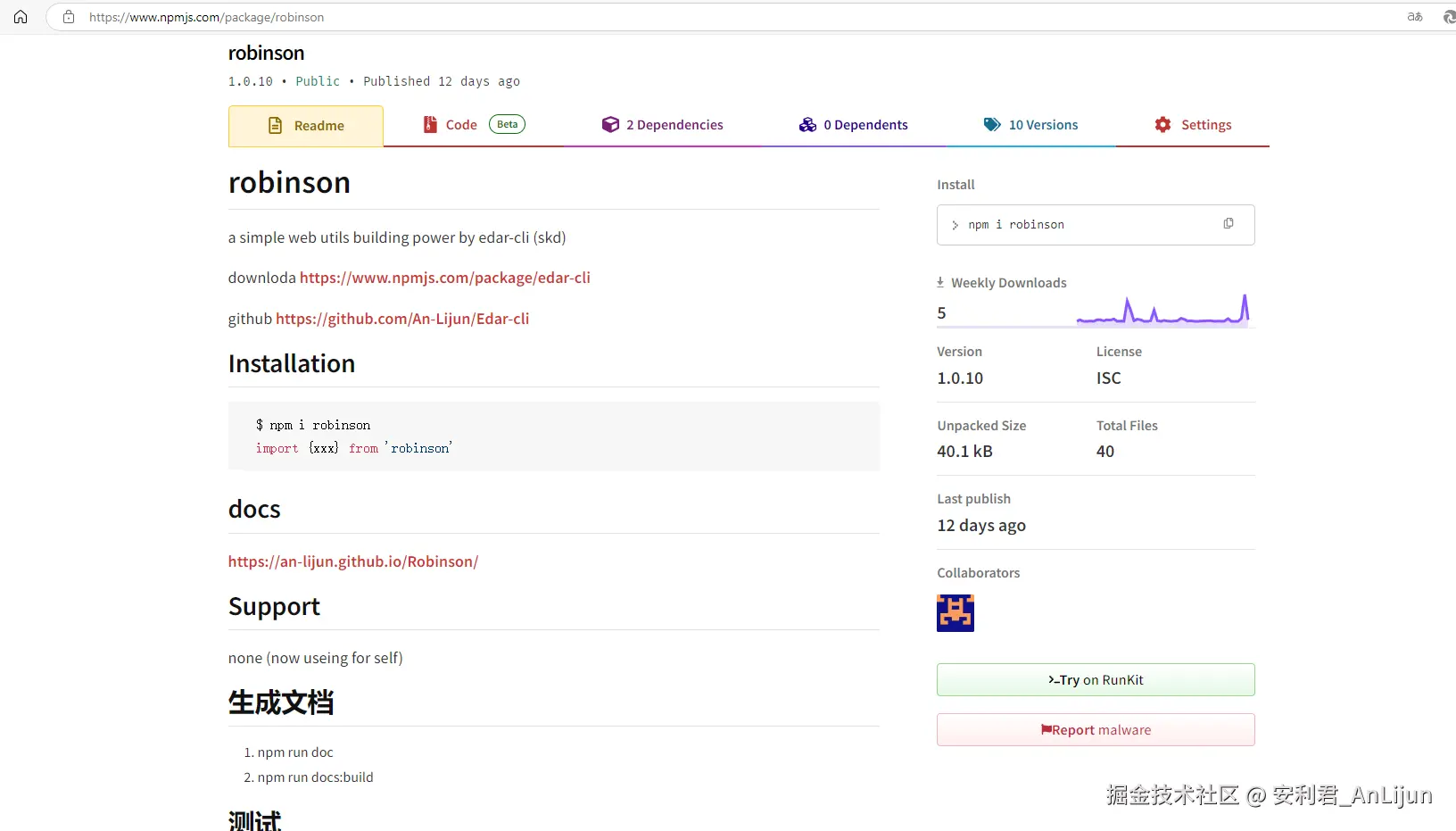
Task: Click the Dependencies box icon
Action: coord(610,125)
